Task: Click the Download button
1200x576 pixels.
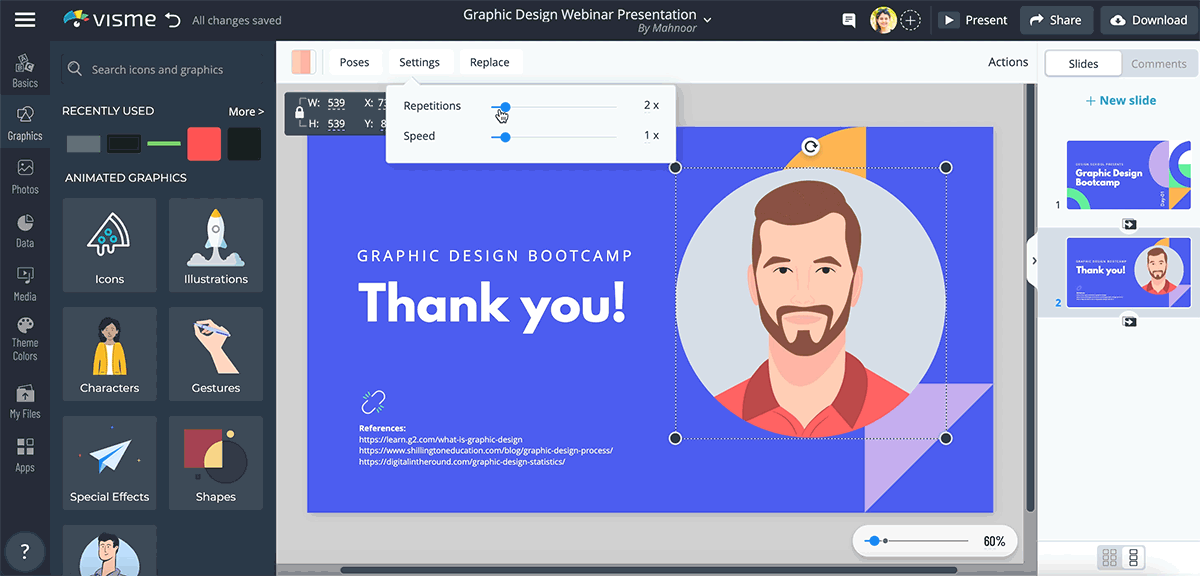Action: point(1149,20)
